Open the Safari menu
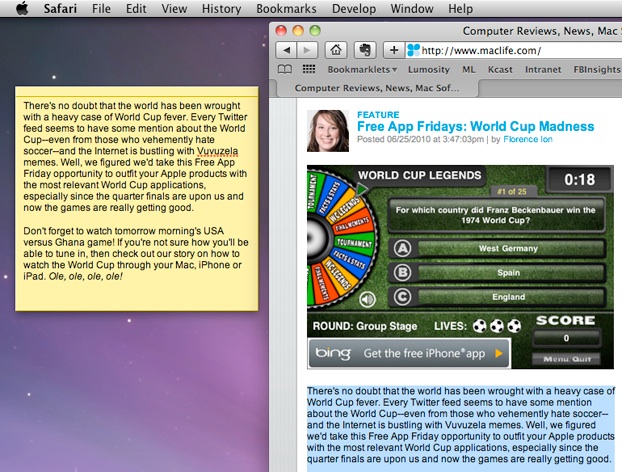Viewport: 622px width, 472px height. 60,8
